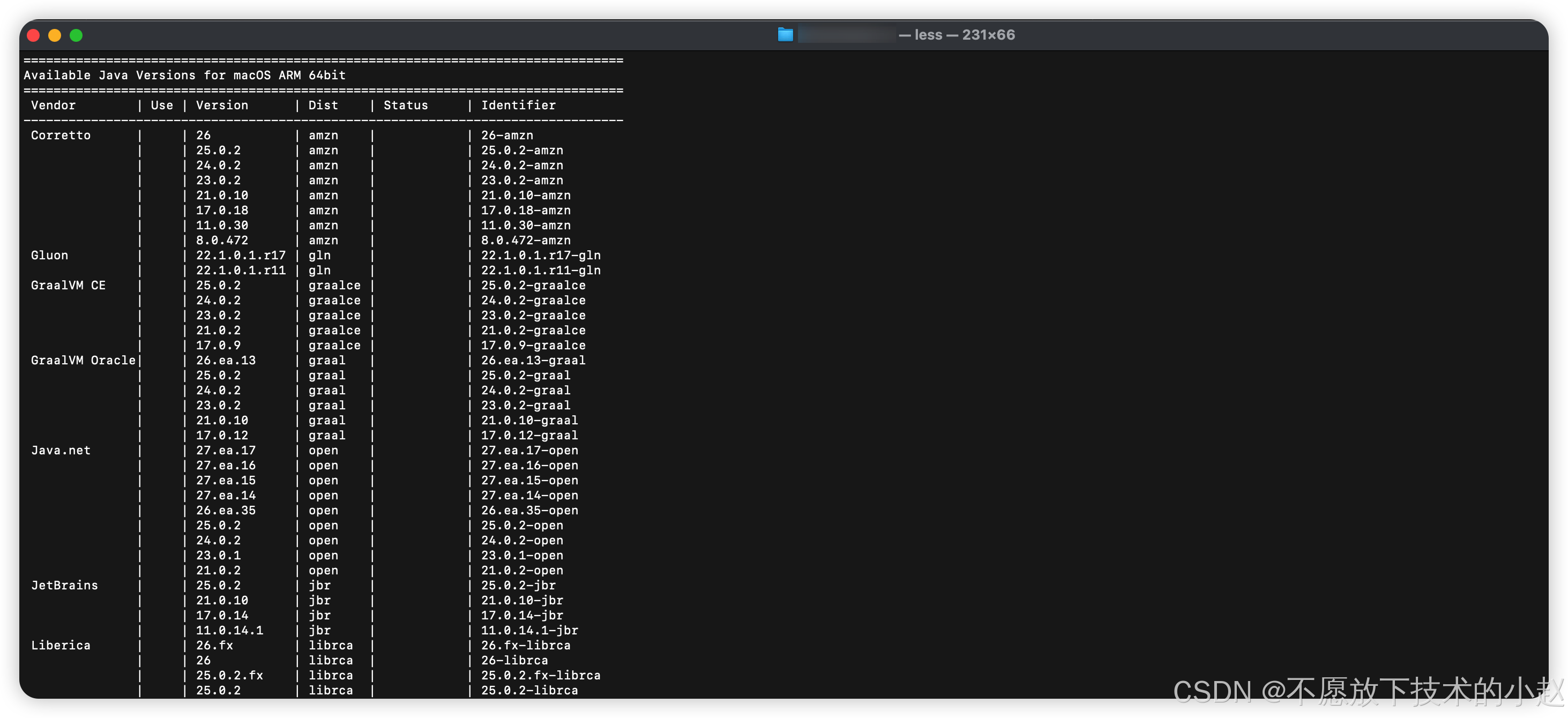Click the Vendor column header

coord(54,105)
